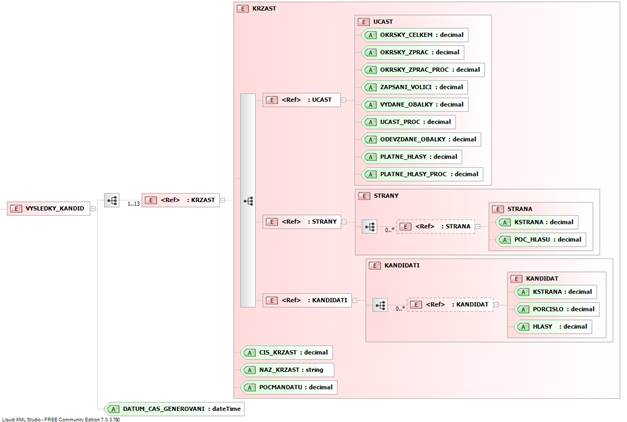627x422 pixels.
Task: Collapse the Ref KANDIDATI node expander
Action: [355, 300]
